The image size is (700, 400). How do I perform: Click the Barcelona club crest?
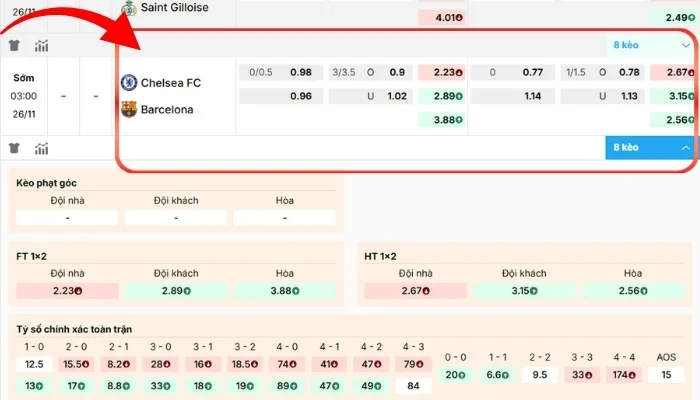pos(128,109)
